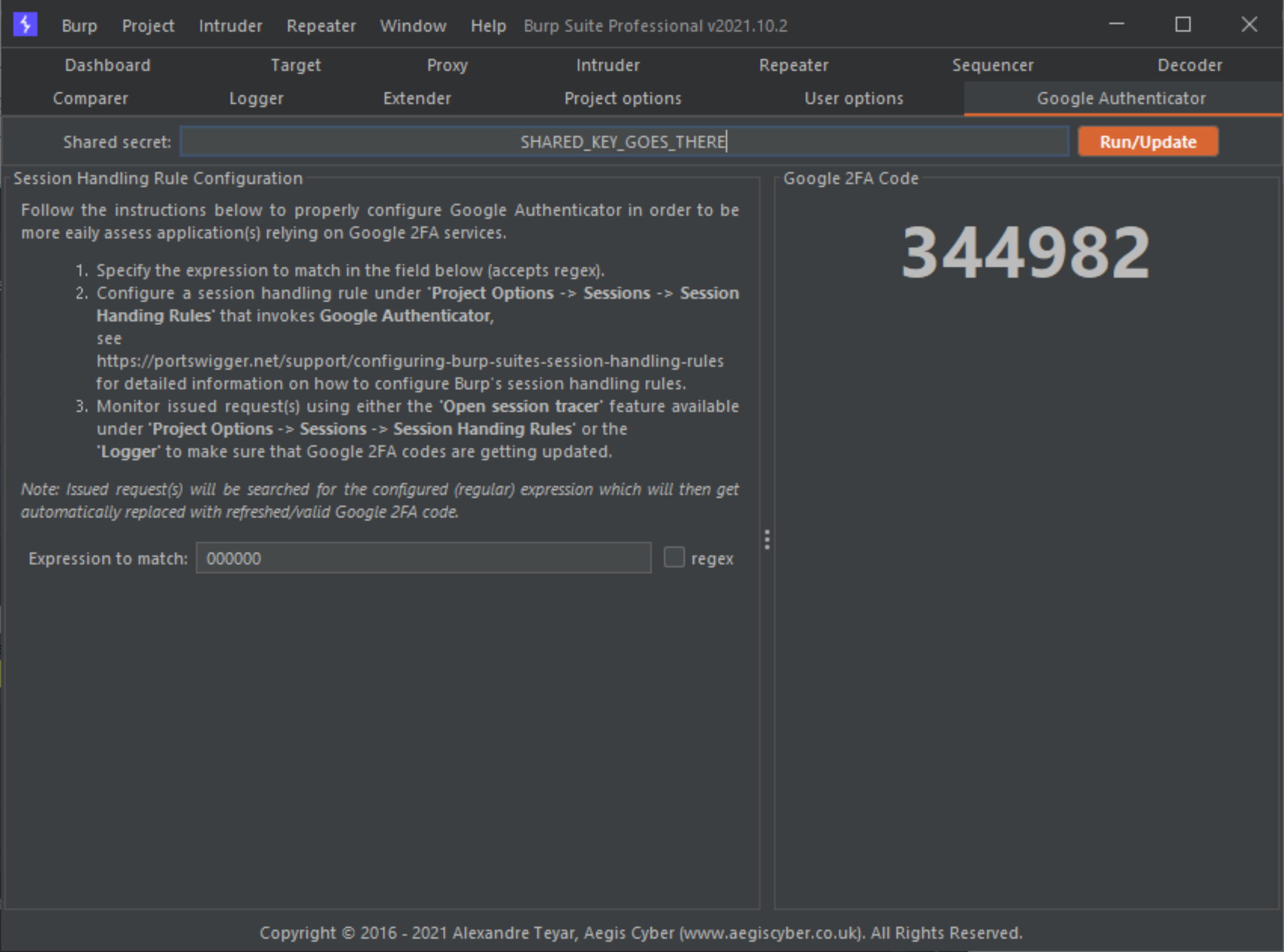Click the Expression to match field
Viewport: 1284px width, 952px height.
423,558
